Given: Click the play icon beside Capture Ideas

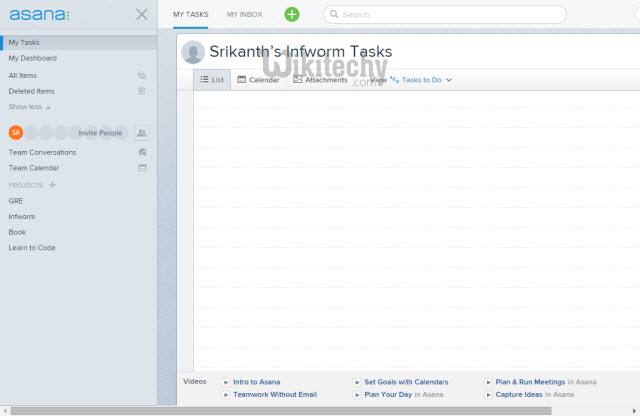Looking at the screenshot, I should 488,395.
